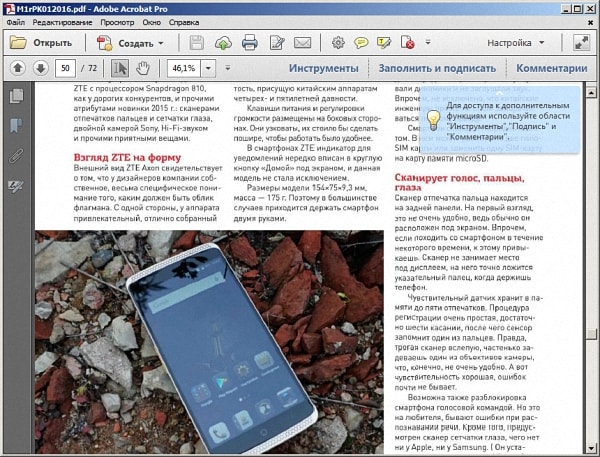This screenshot has width=600, height=457.
Task: Toggle full-screen read mode icon
Action: (581, 42)
